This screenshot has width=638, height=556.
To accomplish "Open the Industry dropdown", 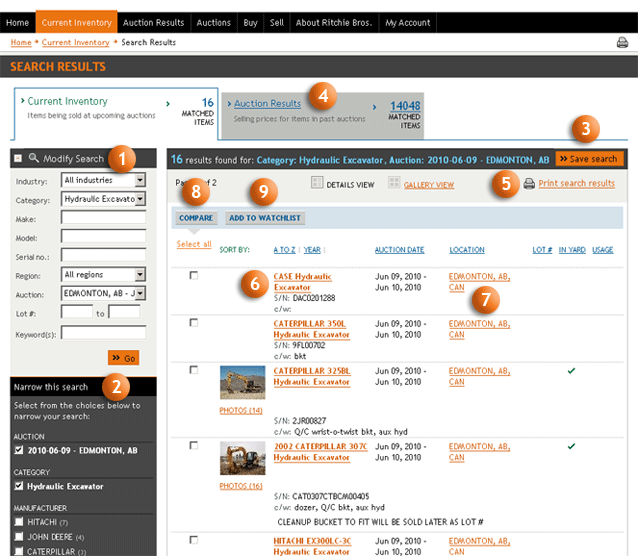I will click(103, 180).
